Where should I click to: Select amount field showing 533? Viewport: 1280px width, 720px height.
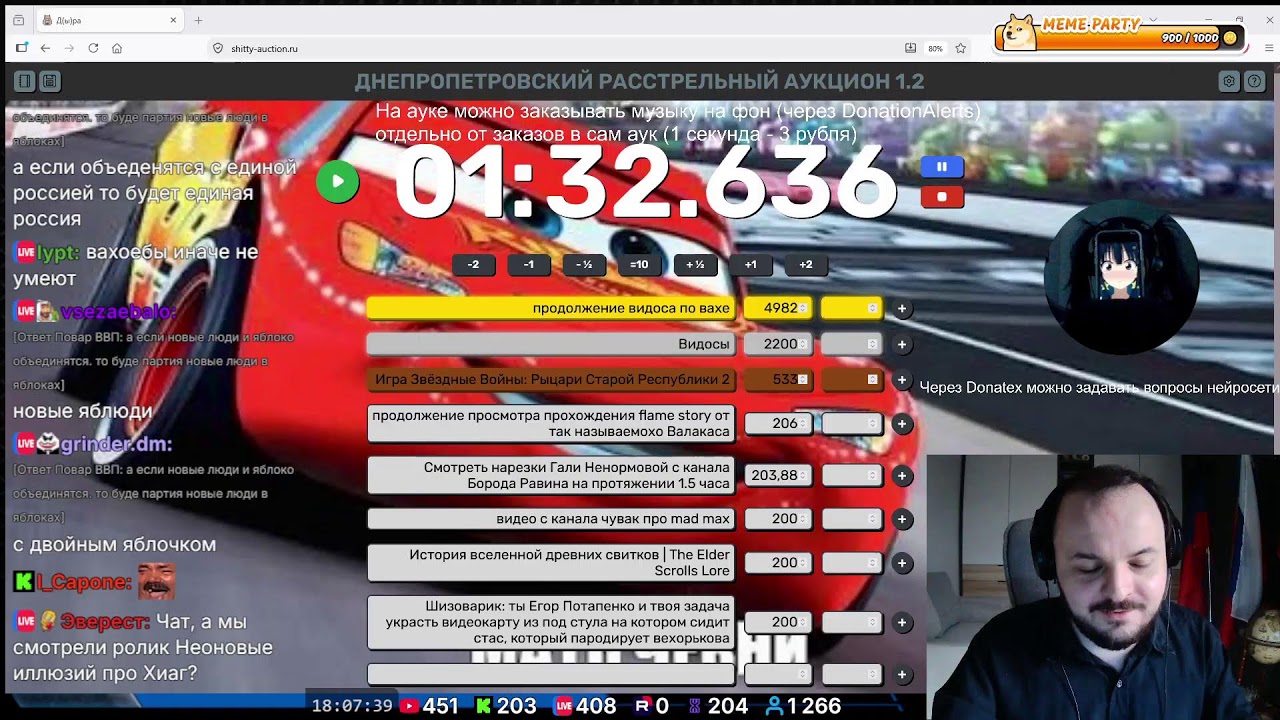point(778,380)
